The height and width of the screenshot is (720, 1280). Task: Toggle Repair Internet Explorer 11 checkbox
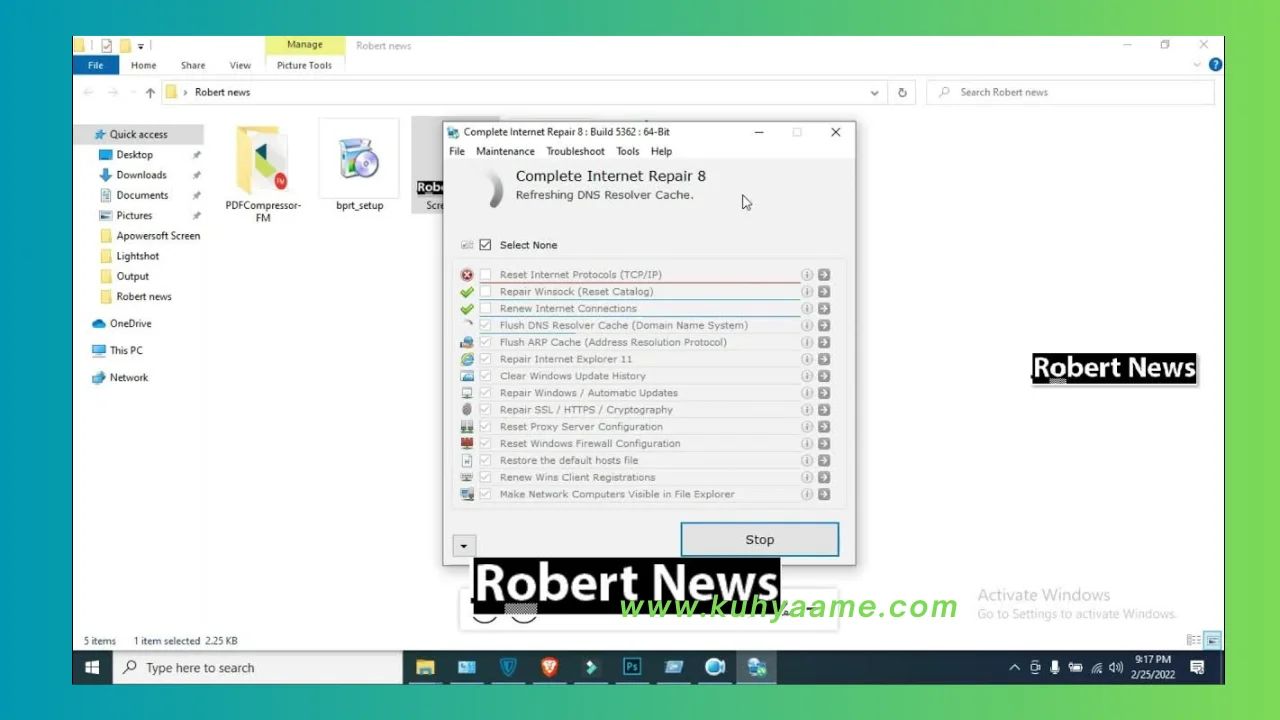pos(485,359)
